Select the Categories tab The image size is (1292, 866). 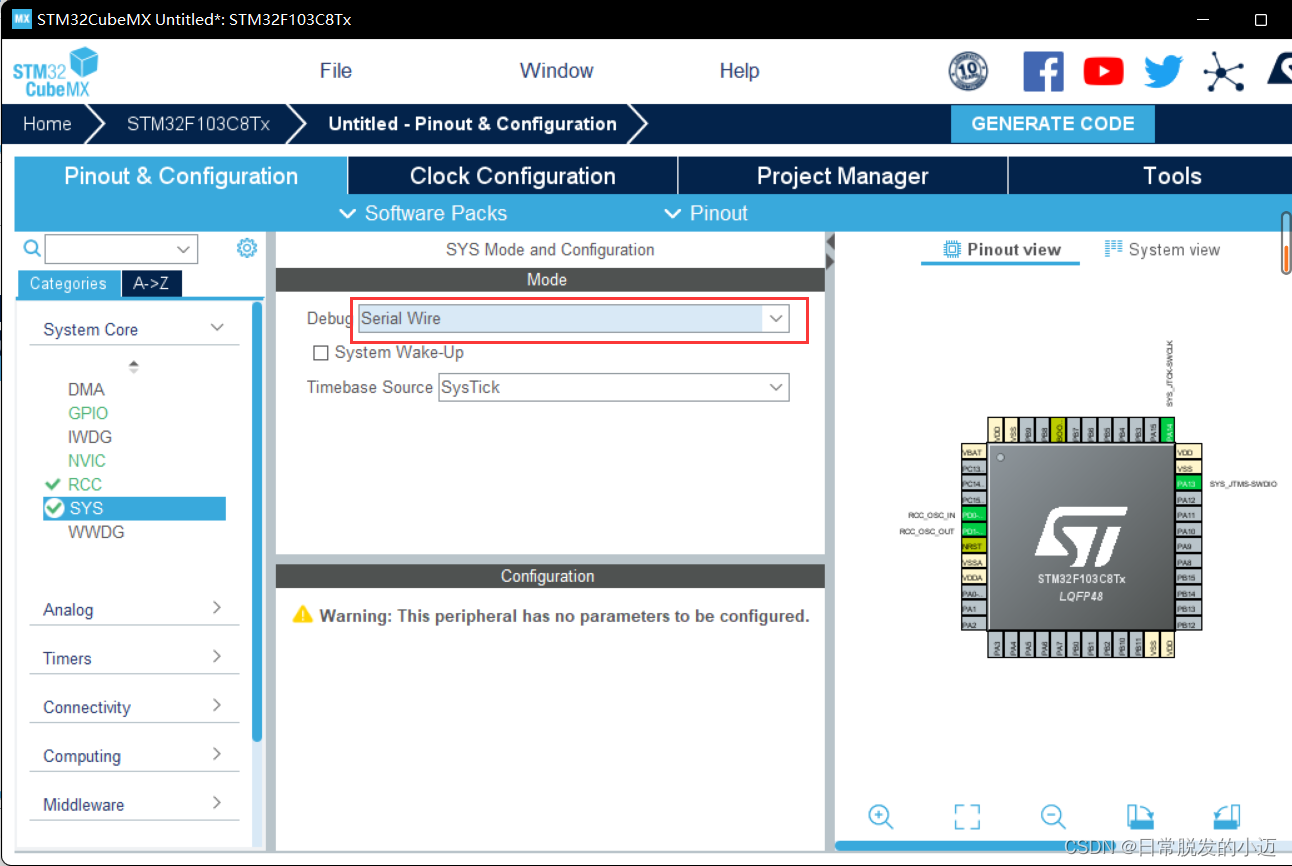[68, 284]
